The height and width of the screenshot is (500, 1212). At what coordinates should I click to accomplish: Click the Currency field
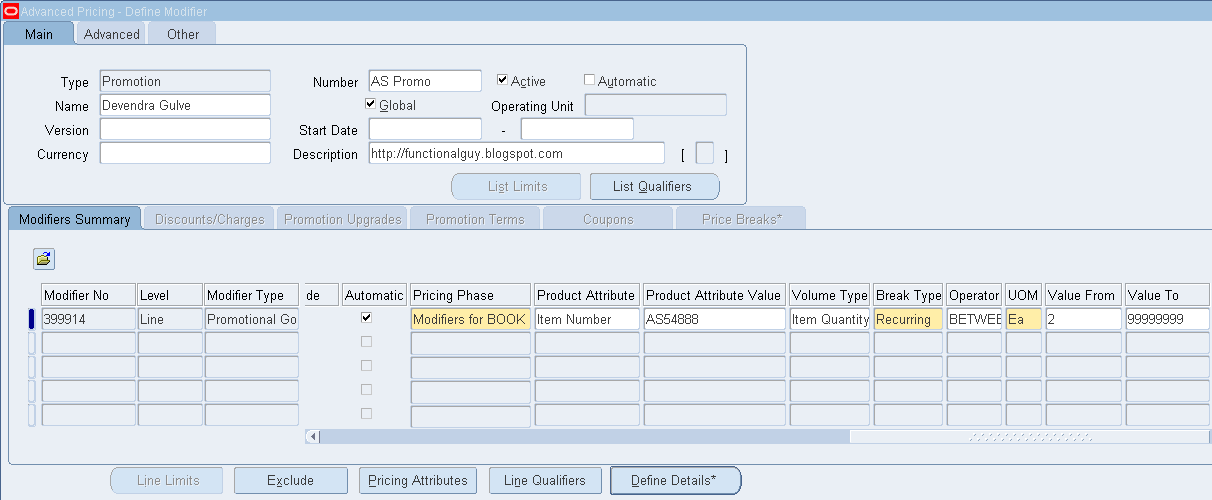(185, 154)
